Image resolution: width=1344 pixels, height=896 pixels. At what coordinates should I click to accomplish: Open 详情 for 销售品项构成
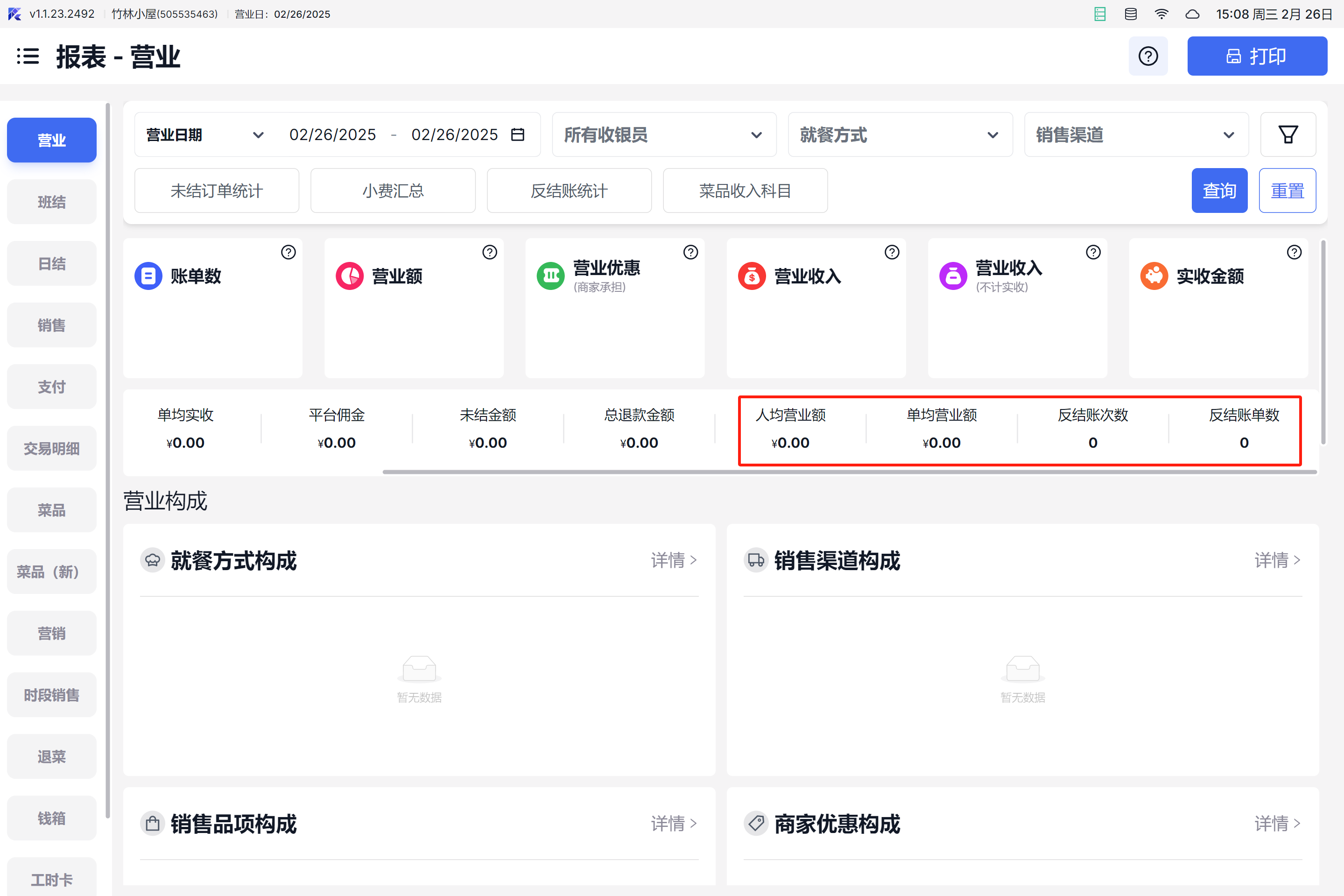coord(674,824)
